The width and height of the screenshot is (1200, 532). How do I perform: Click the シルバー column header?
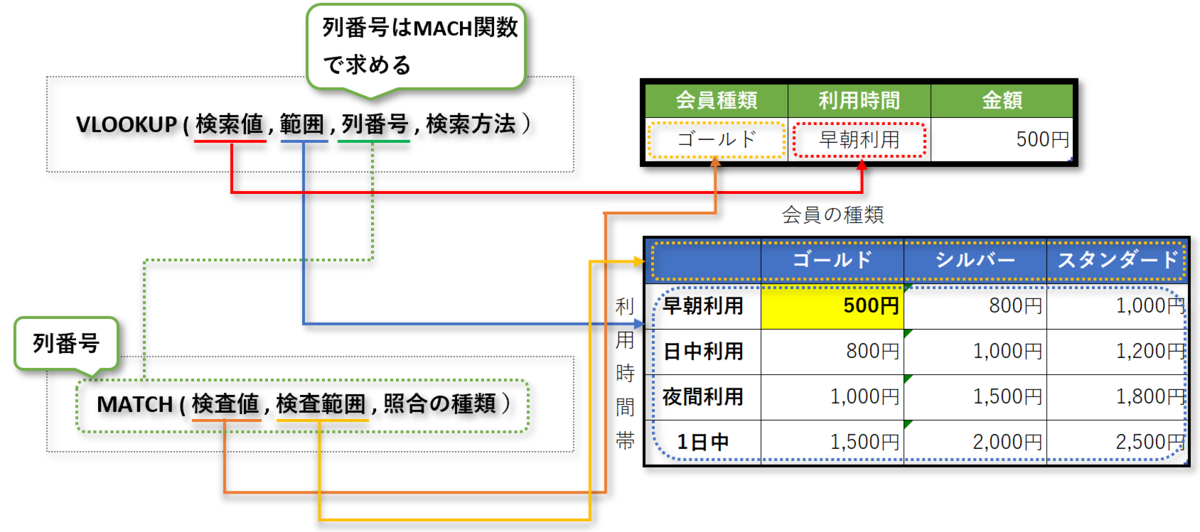(x=975, y=260)
